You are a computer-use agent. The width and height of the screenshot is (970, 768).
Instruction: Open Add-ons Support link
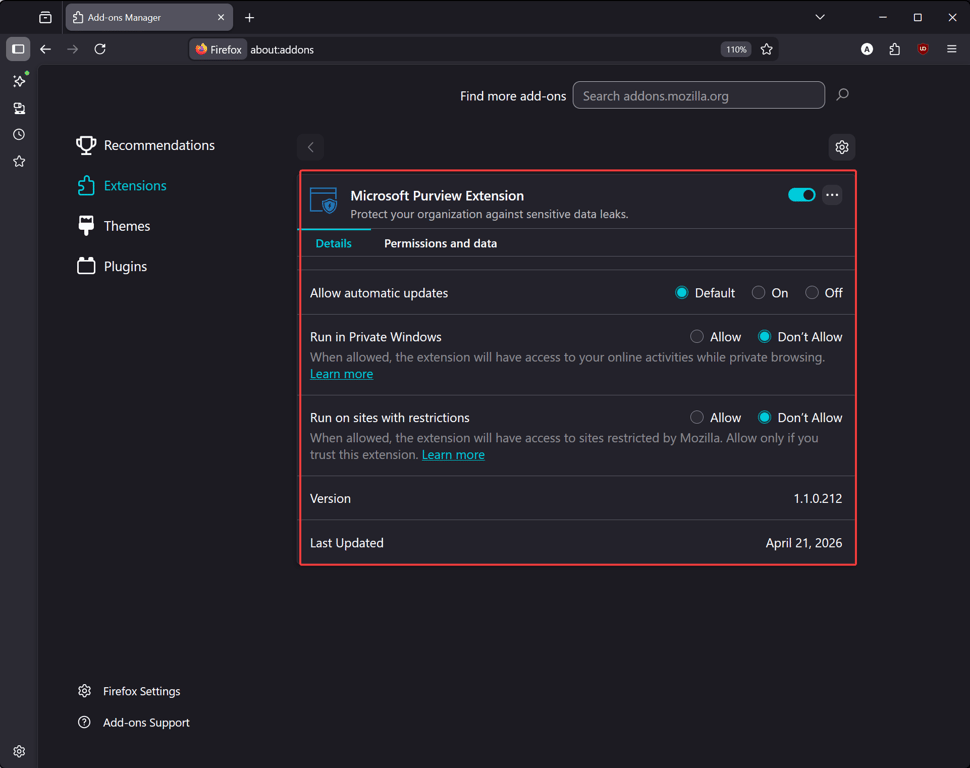134,722
